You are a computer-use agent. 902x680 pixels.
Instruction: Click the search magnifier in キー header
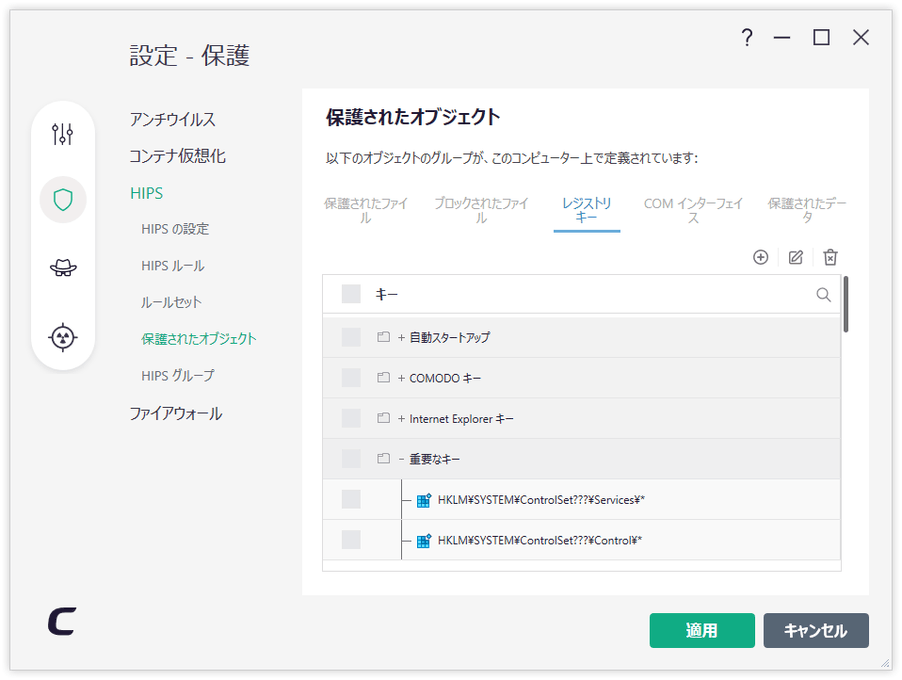[823, 295]
